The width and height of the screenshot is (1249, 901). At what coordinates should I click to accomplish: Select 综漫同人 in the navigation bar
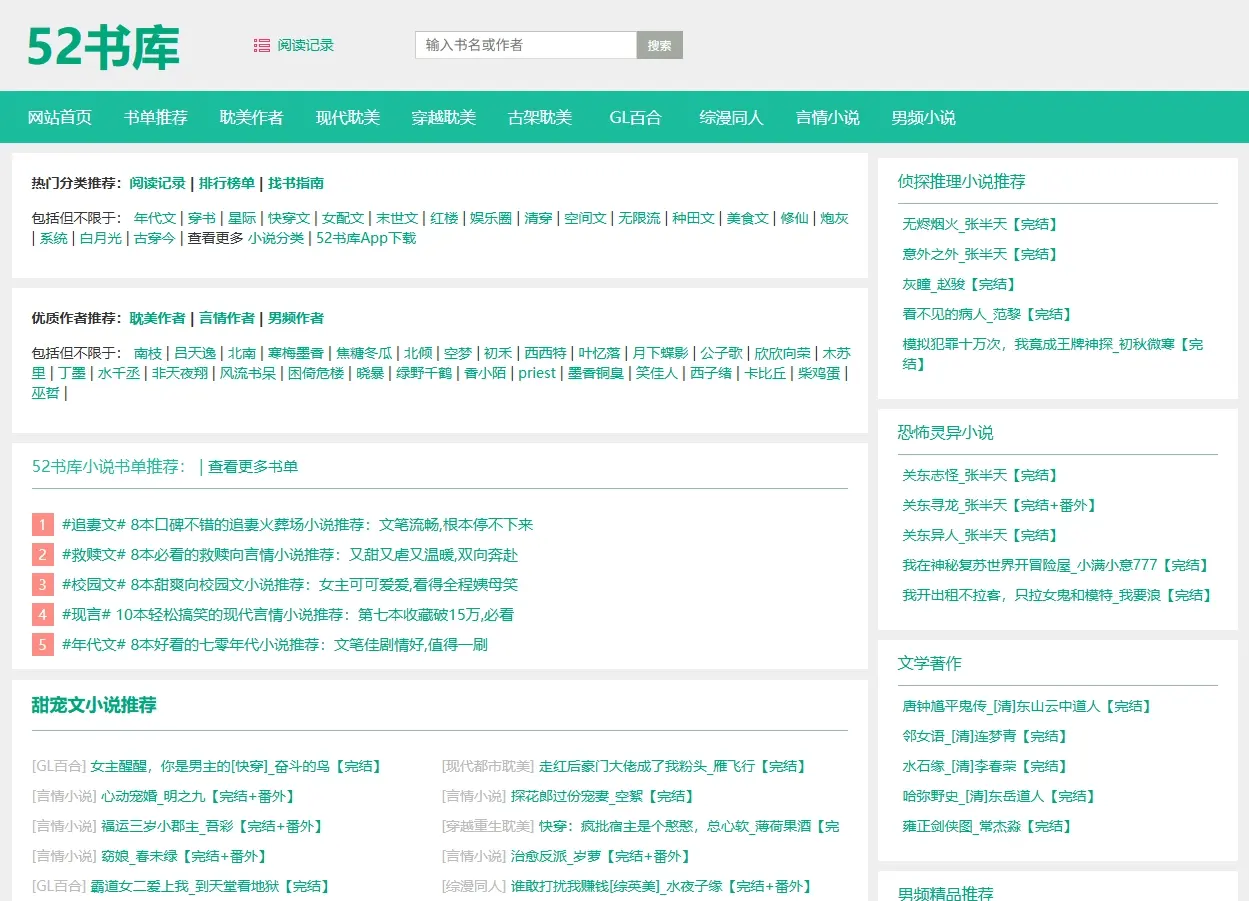pos(732,117)
